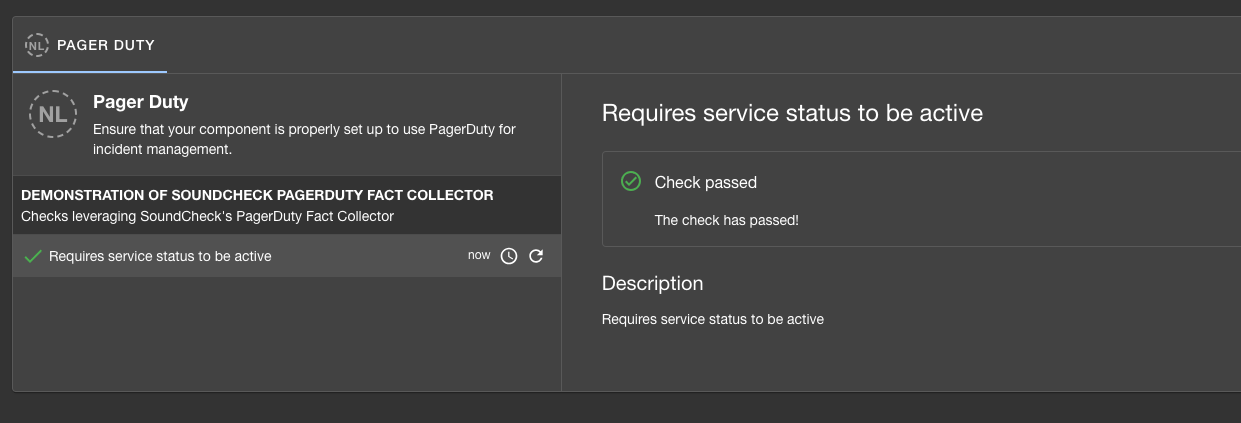Refresh the service status check
Screen dimensions: 1241x423
point(536,256)
